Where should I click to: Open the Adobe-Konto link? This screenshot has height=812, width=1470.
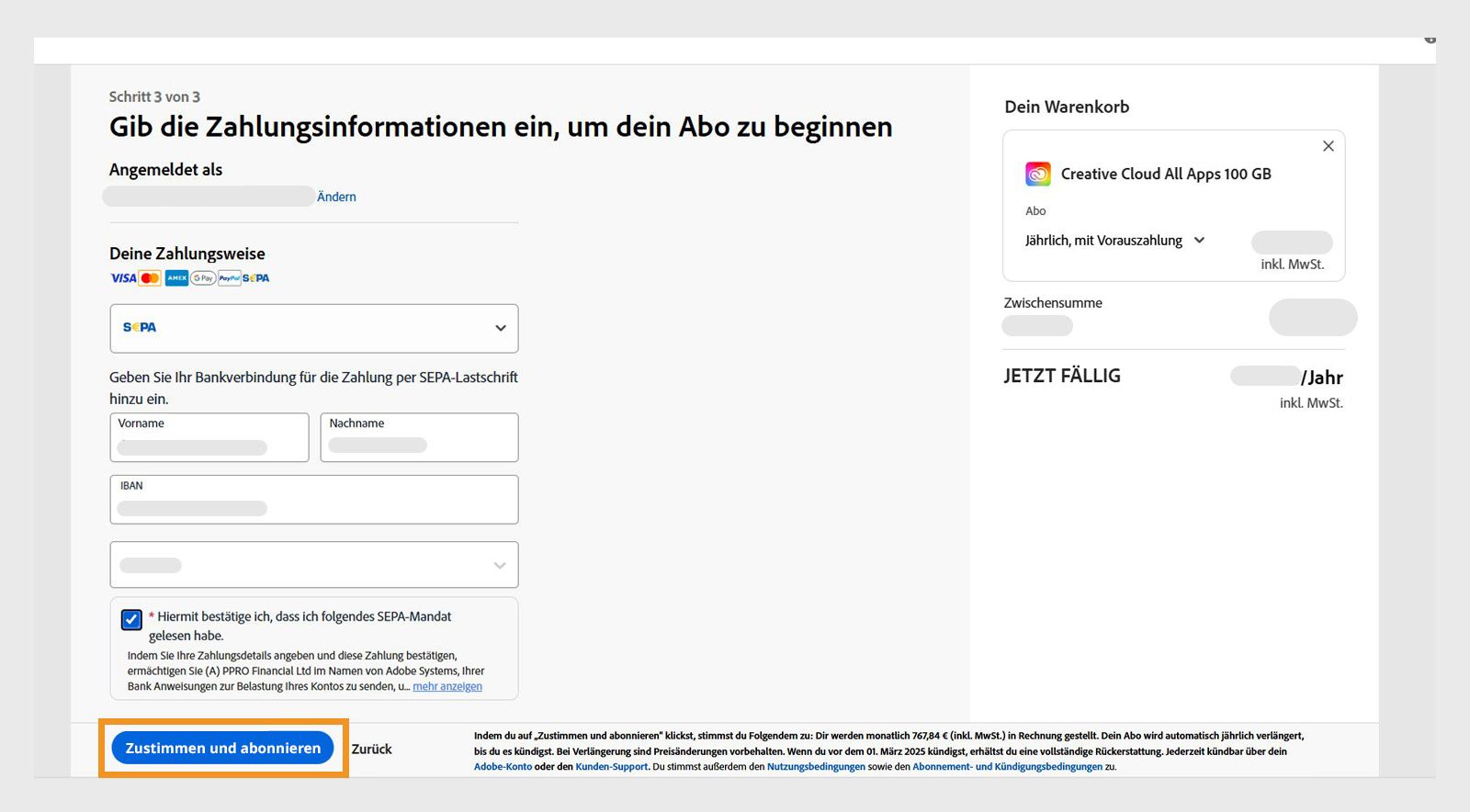tap(503, 767)
